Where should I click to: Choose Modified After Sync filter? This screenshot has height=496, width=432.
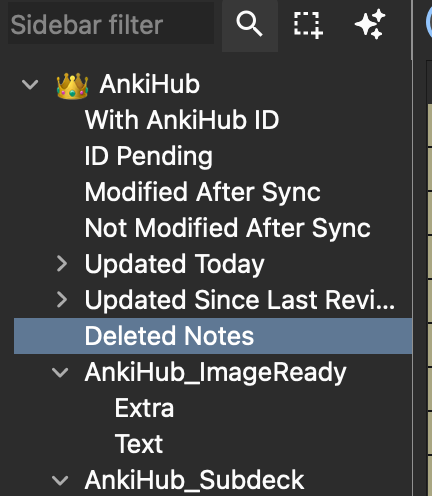(203, 192)
